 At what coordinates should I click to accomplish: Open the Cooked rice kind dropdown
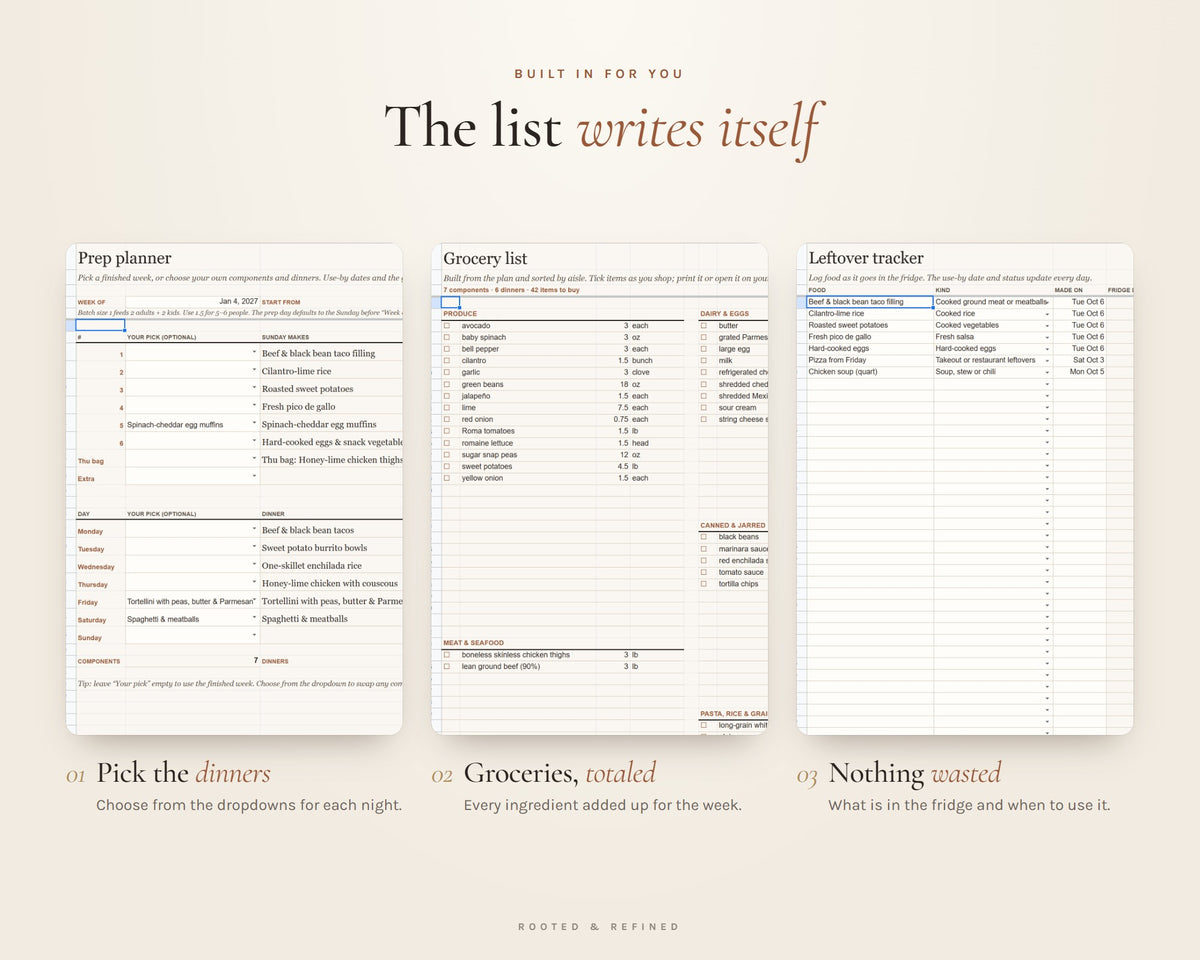pos(1047,314)
